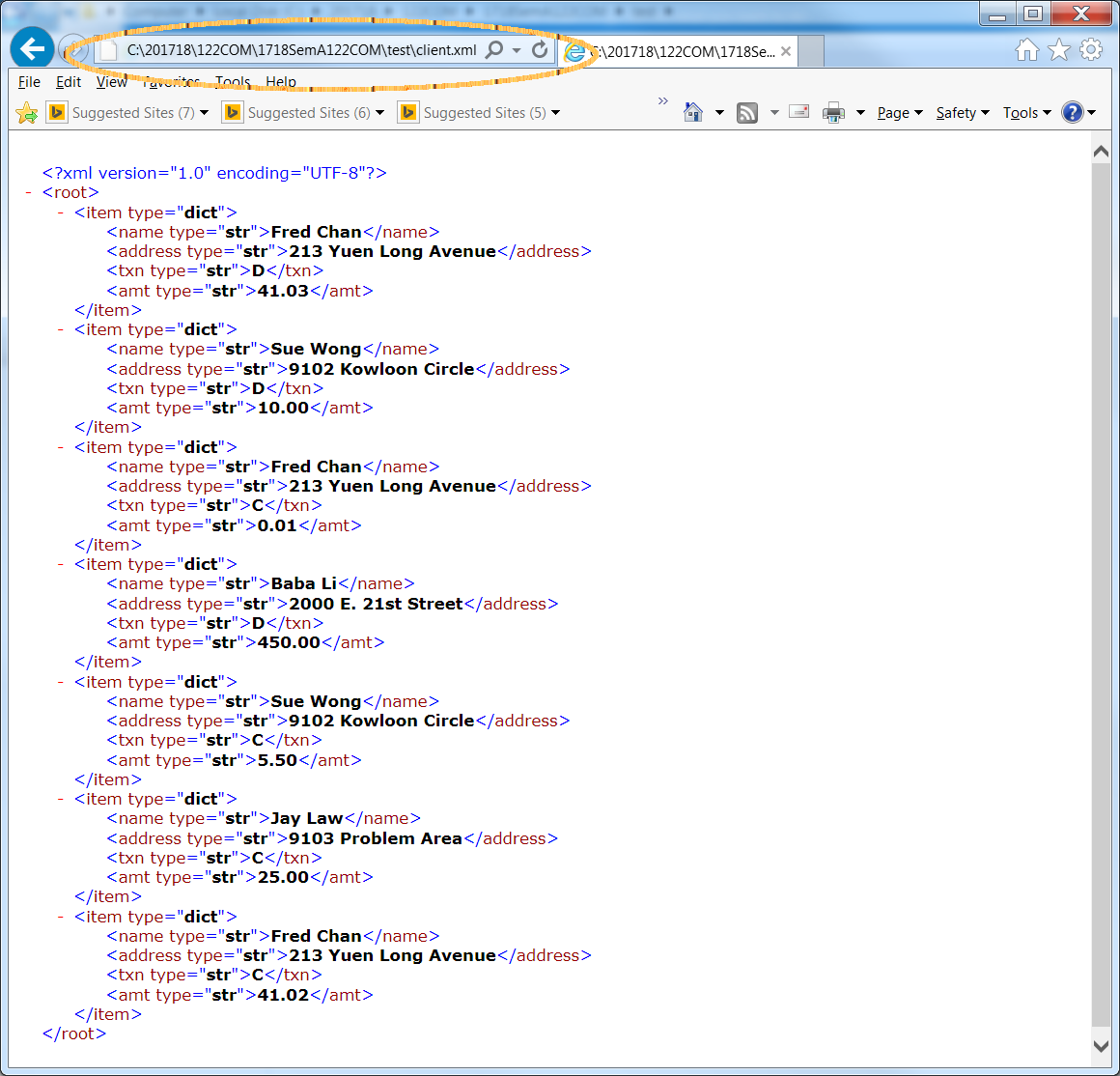Screen dimensions: 1120x1076
Task: Open the File menu
Action: click(x=29, y=82)
